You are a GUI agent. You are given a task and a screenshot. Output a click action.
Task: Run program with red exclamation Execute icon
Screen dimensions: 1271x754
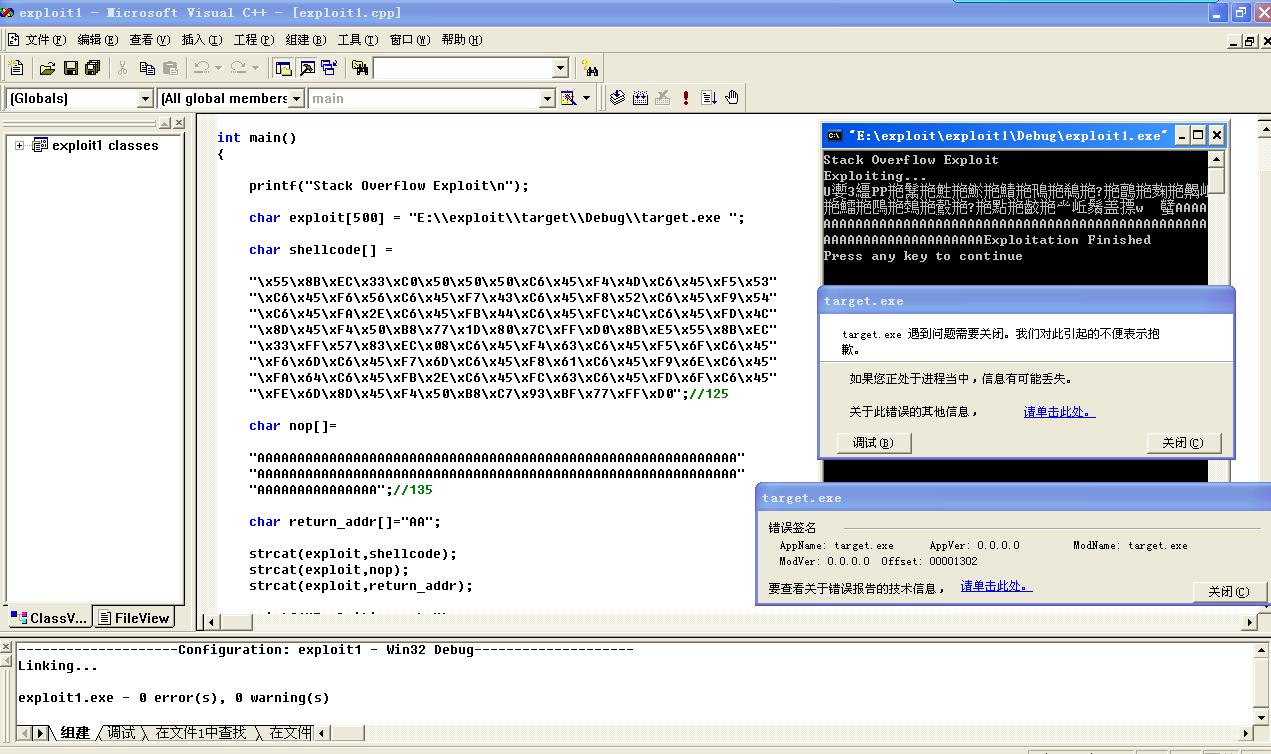686,98
